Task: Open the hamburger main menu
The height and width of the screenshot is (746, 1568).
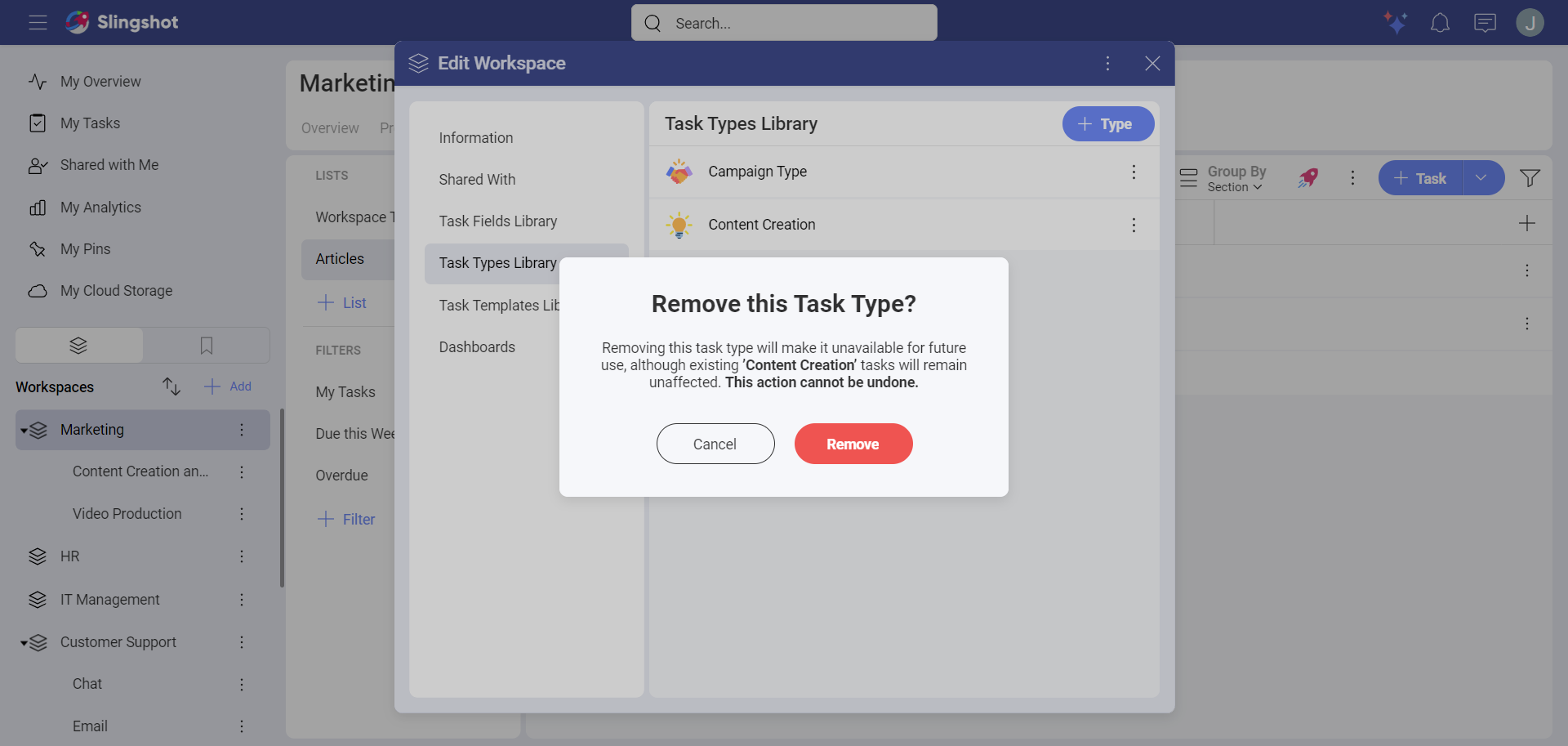Action: tap(38, 22)
